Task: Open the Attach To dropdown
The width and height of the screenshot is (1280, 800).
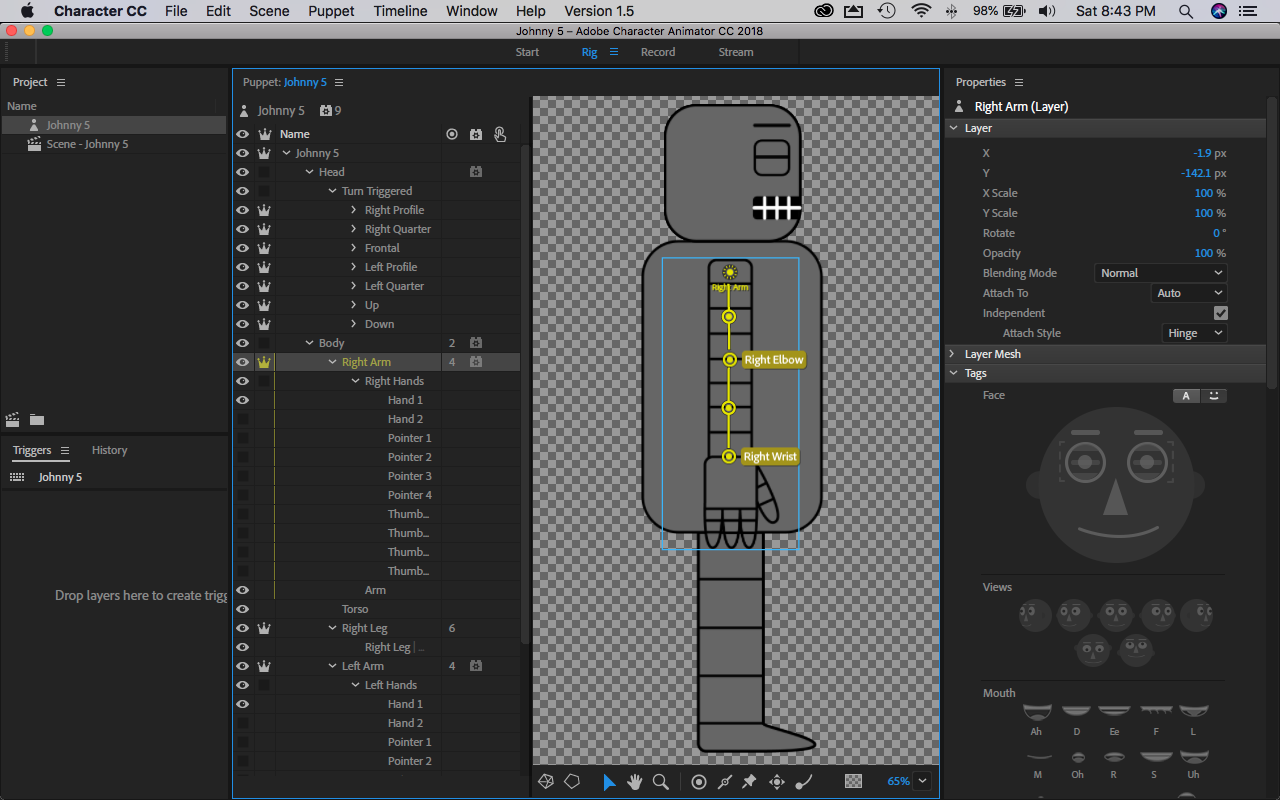Action: (x=1189, y=293)
